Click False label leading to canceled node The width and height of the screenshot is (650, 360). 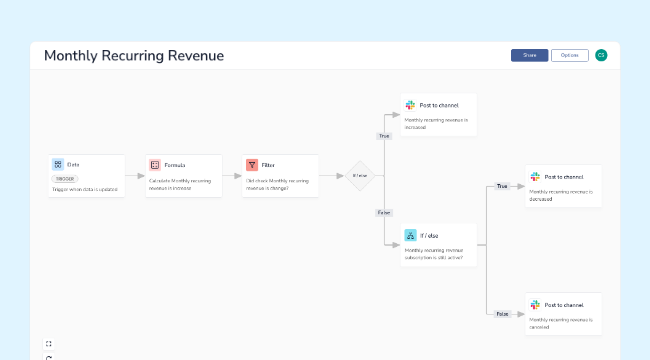[502, 314]
